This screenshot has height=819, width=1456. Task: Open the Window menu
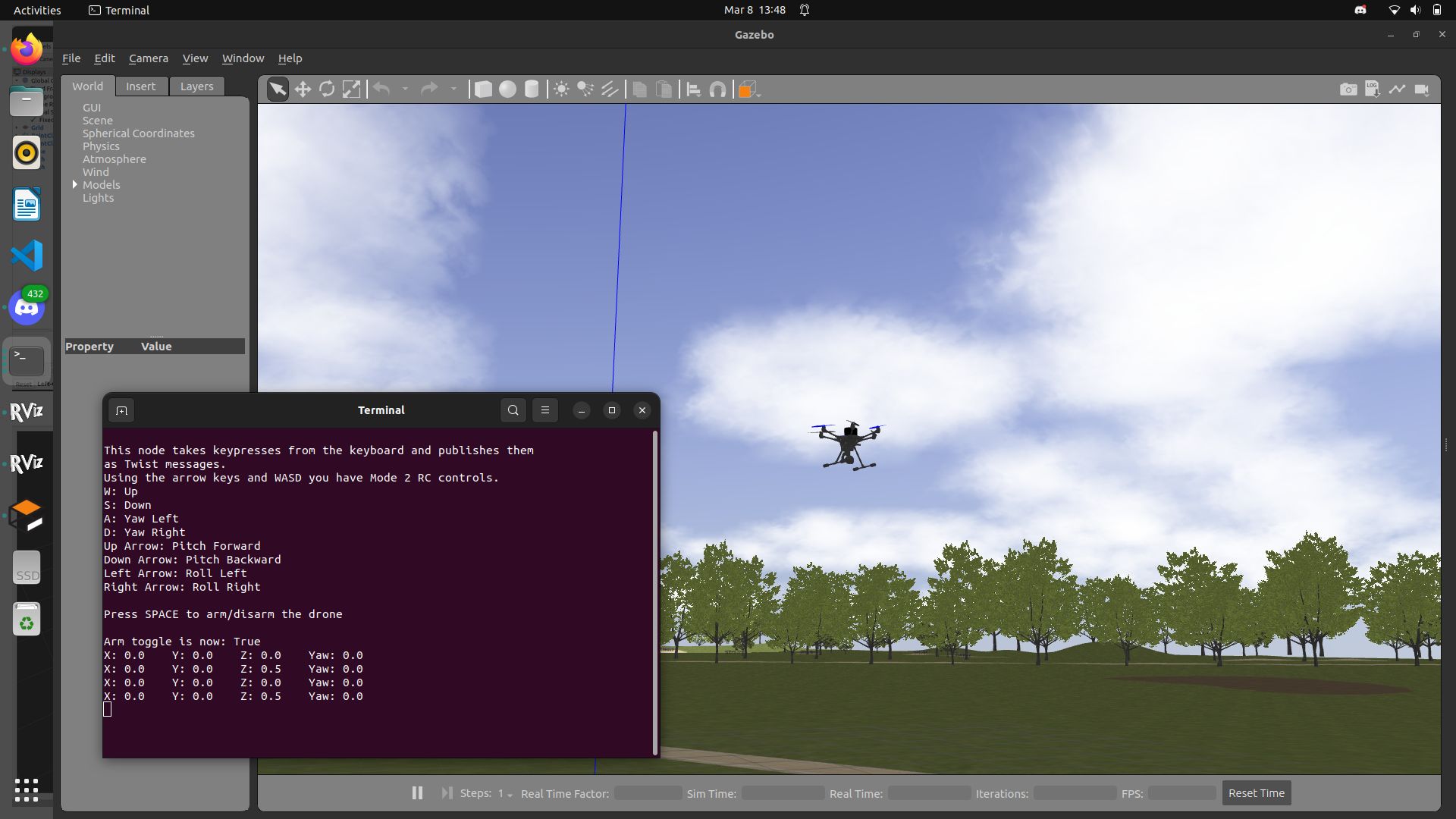243,58
